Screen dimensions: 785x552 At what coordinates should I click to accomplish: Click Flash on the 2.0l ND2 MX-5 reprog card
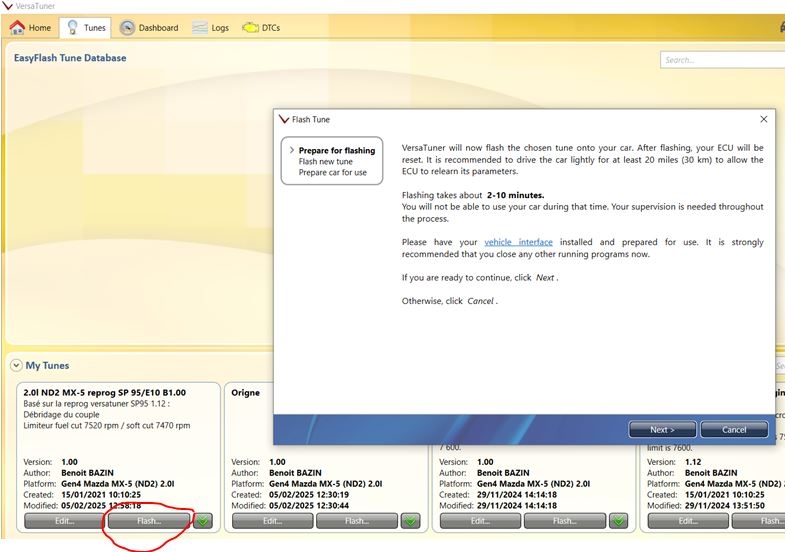tap(149, 521)
